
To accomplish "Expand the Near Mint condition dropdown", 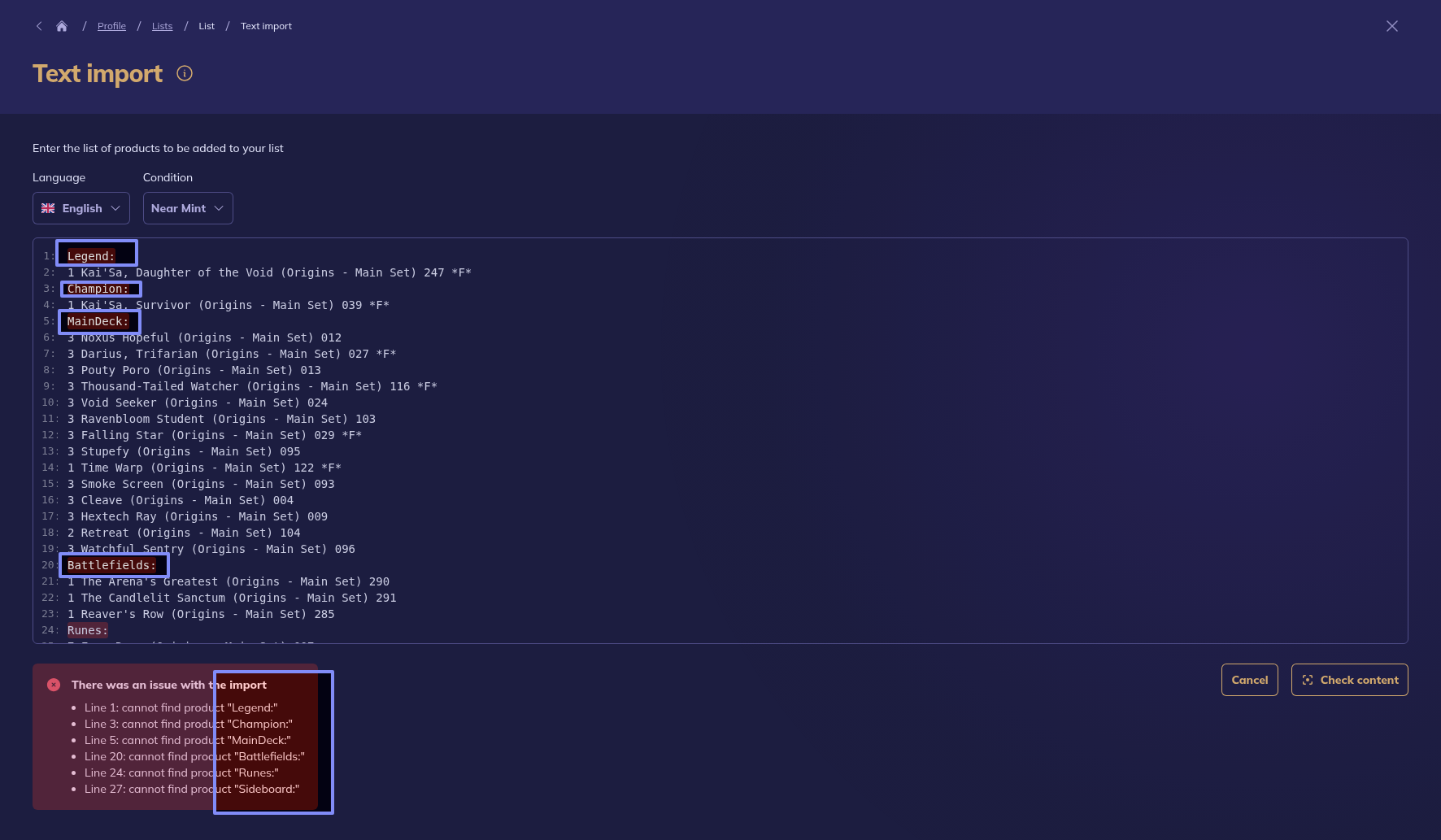I will click(x=188, y=208).
